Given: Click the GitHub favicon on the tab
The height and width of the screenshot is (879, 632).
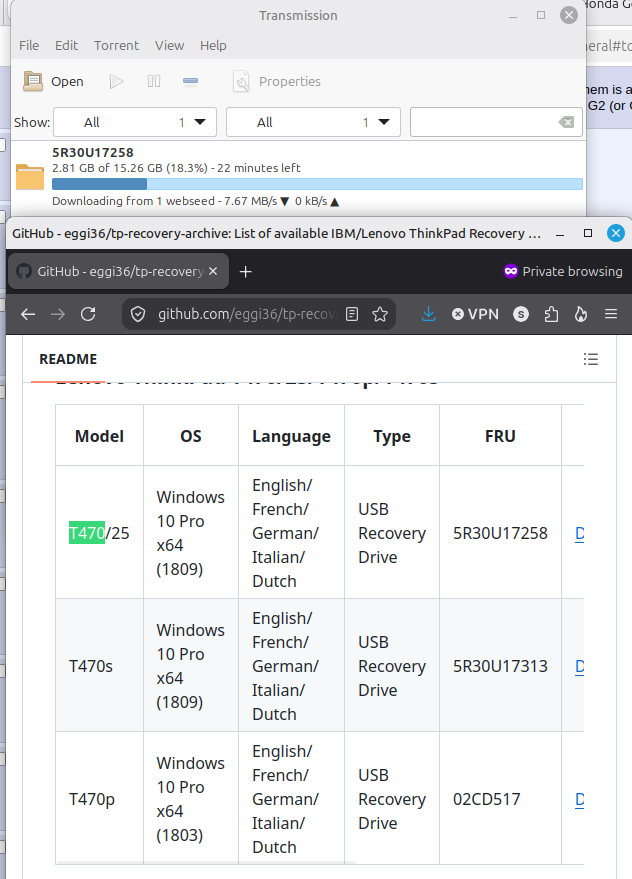Looking at the screenshot, I should [x=24, y=271].
